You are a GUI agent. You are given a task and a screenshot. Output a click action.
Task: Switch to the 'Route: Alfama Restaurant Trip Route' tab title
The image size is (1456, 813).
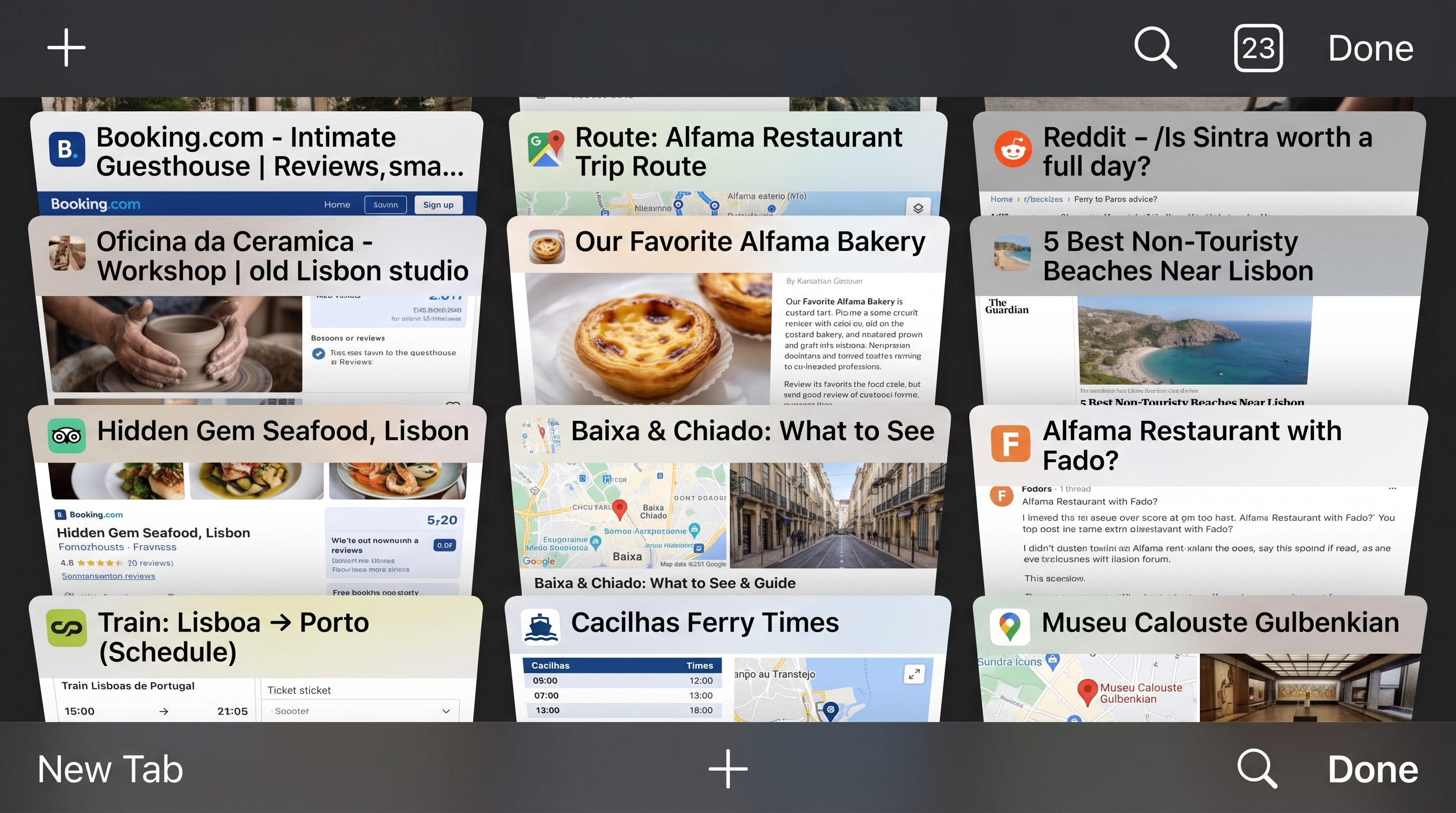[x=739, y=151]
